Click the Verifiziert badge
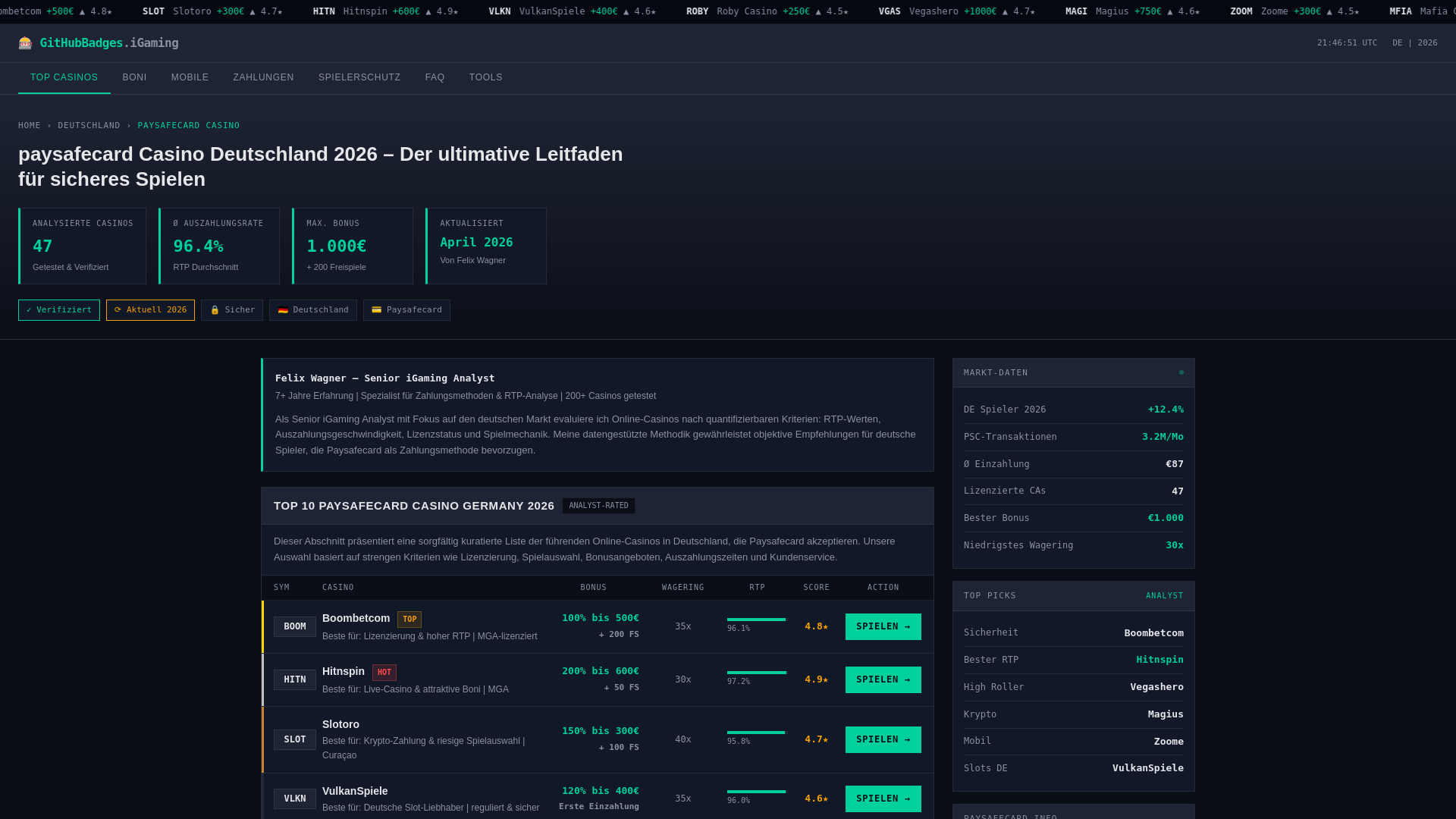This screenshot has width=1456, height=819. click(59, 310)
